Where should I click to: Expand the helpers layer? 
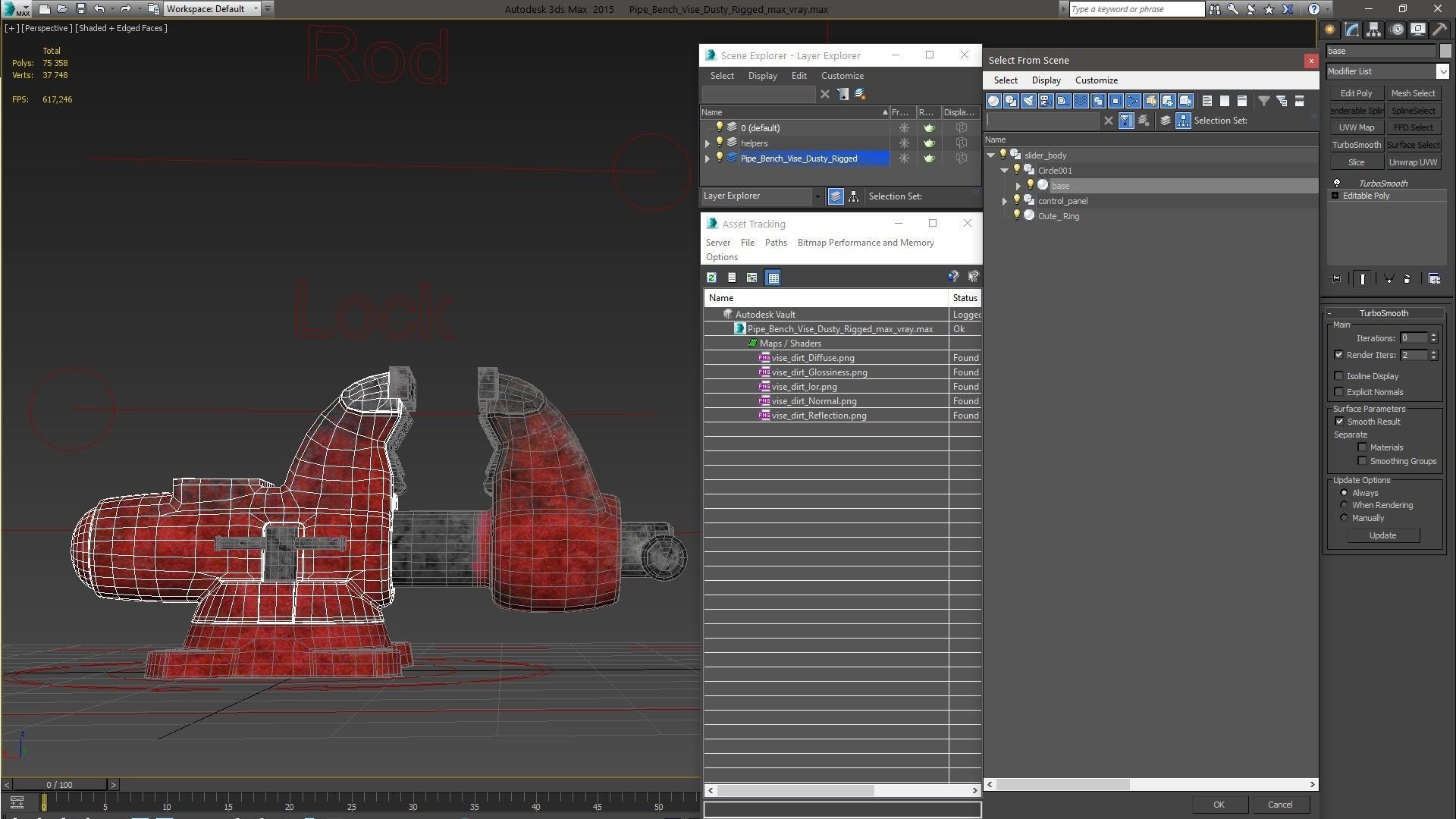click(x=708, y=143)
